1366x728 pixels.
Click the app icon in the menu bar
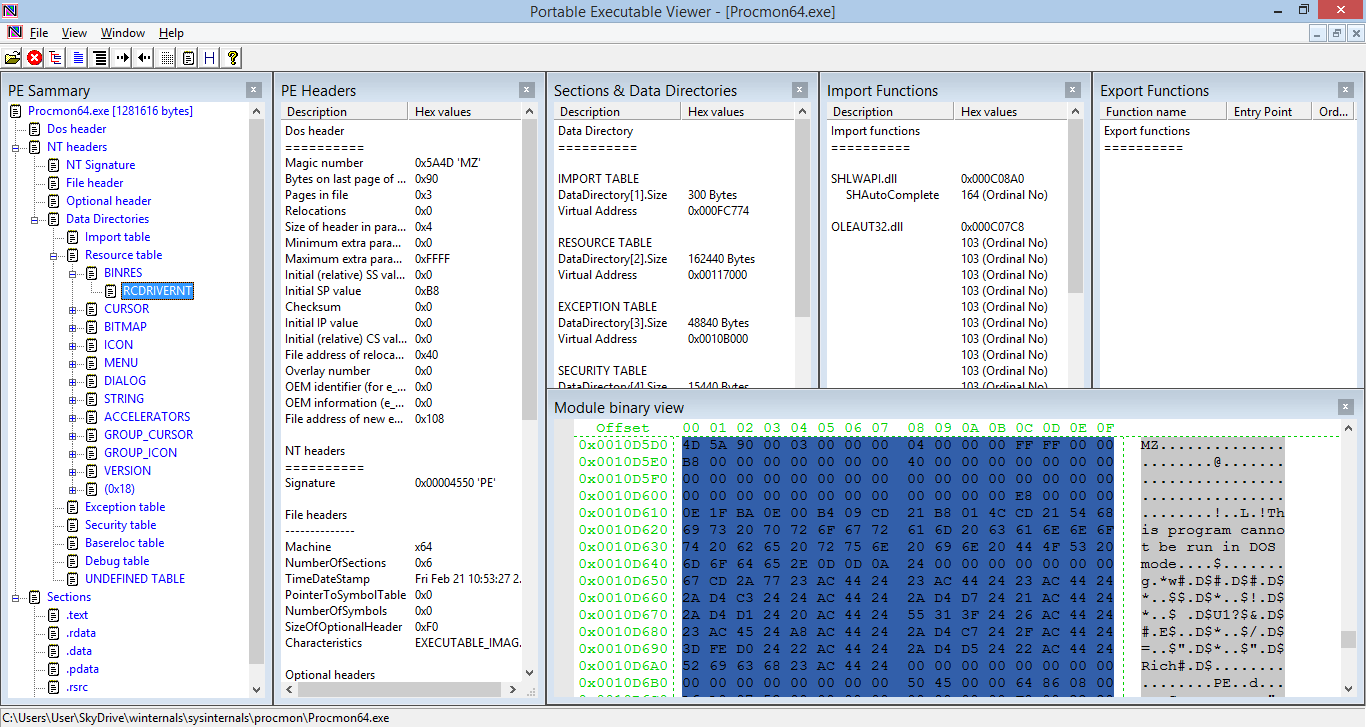13,33
